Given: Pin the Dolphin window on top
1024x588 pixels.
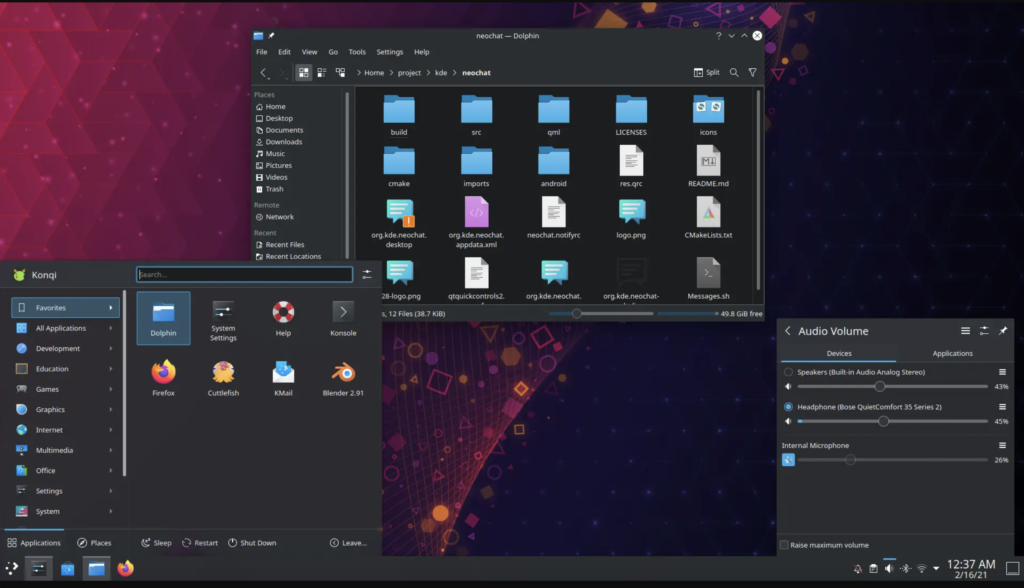Looking at the screenshot, I should [x=272, y=35].
